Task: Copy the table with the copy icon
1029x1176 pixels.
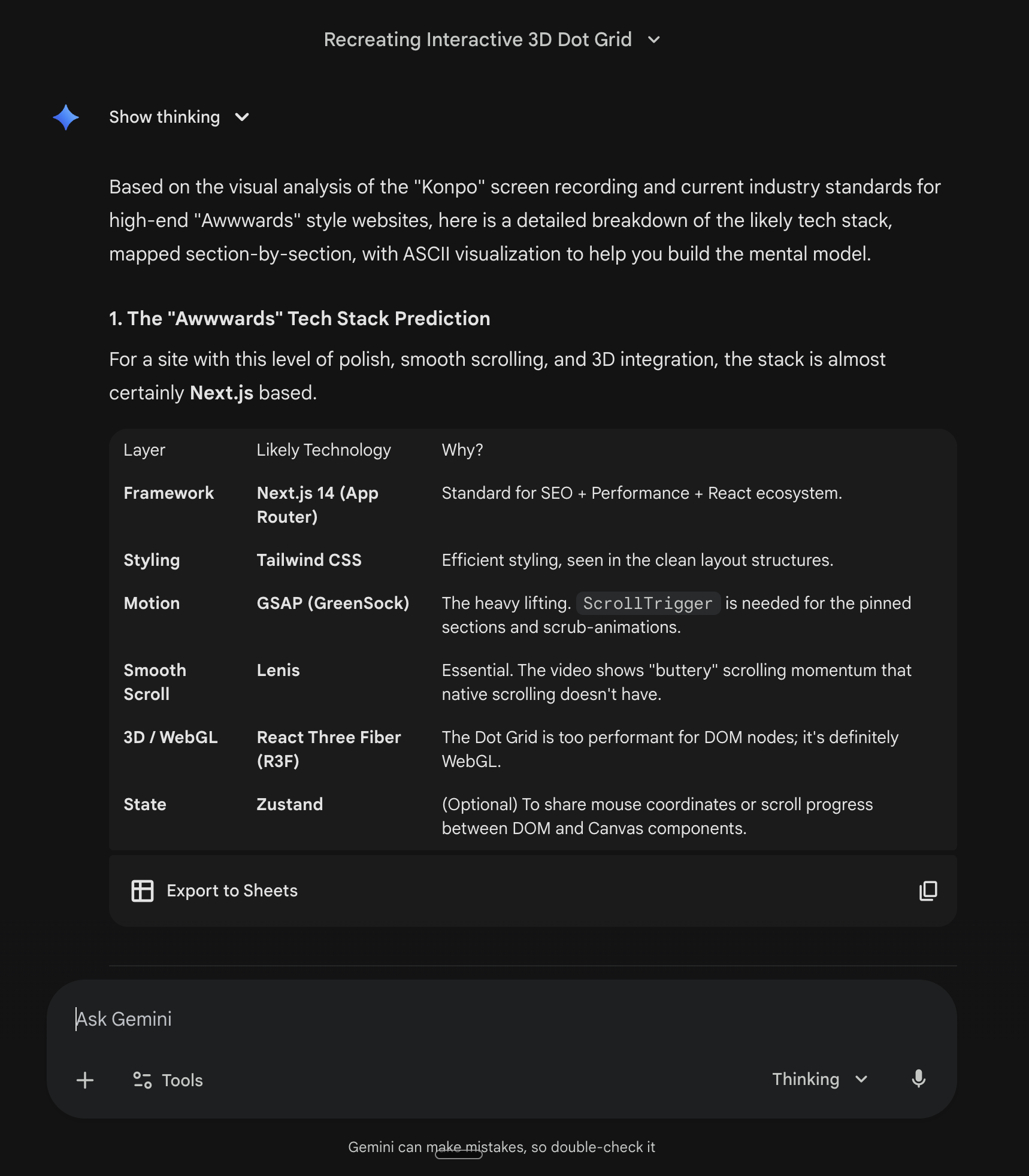Action: click(x=928, y=891)
